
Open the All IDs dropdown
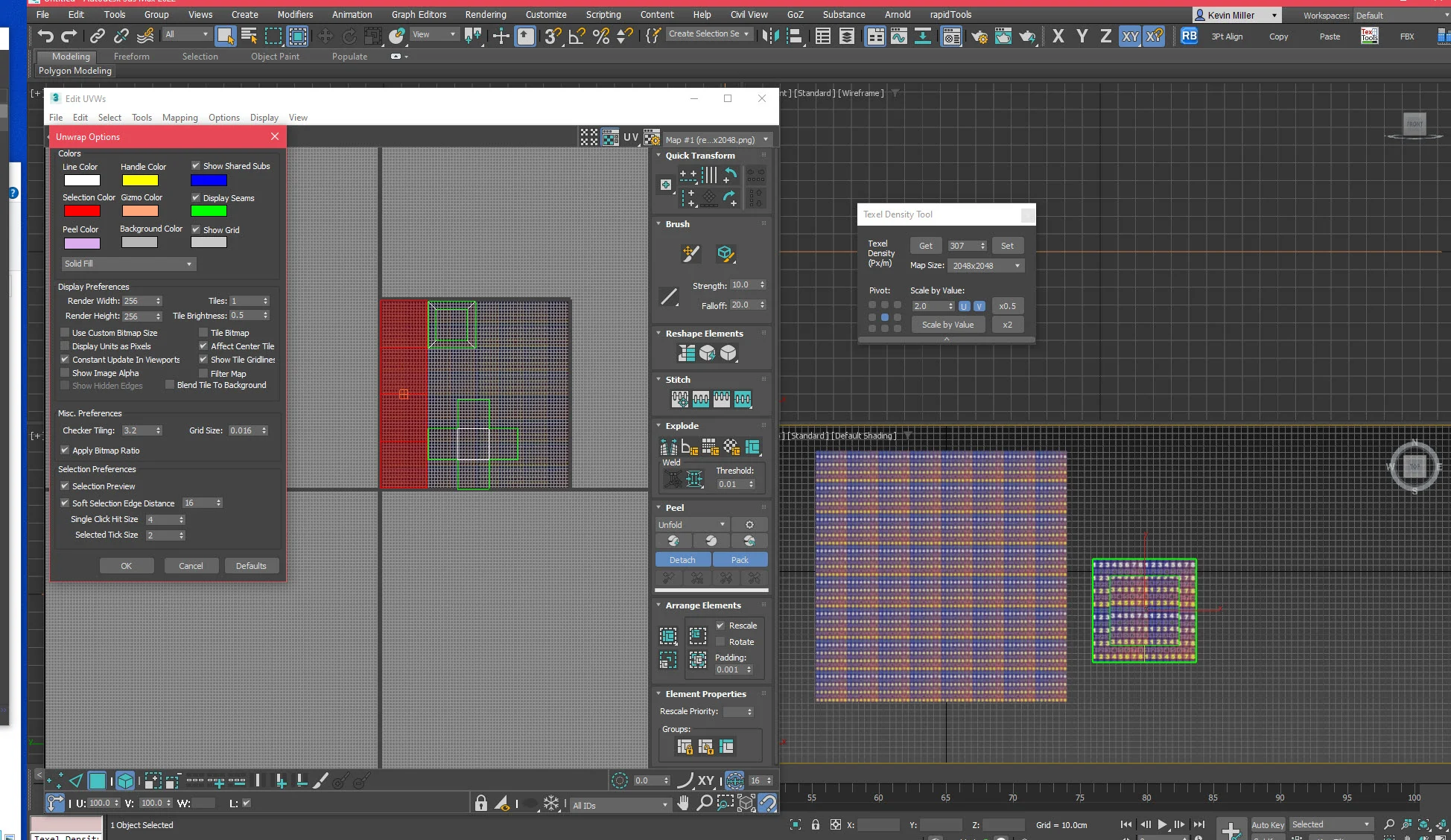[x=620, y=805]
